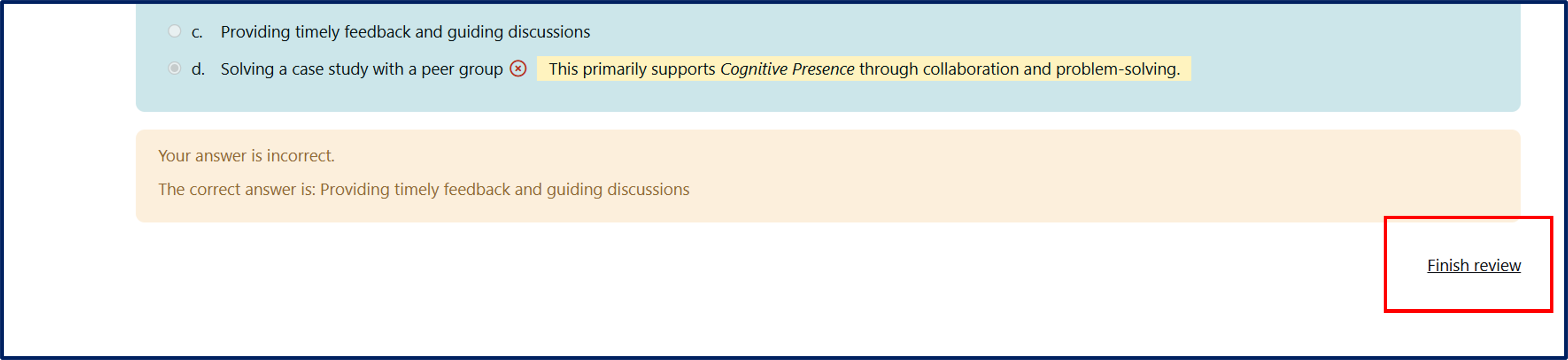Click the 'c.' option letter
This screenshot has height=360, width=1568.
196,32
